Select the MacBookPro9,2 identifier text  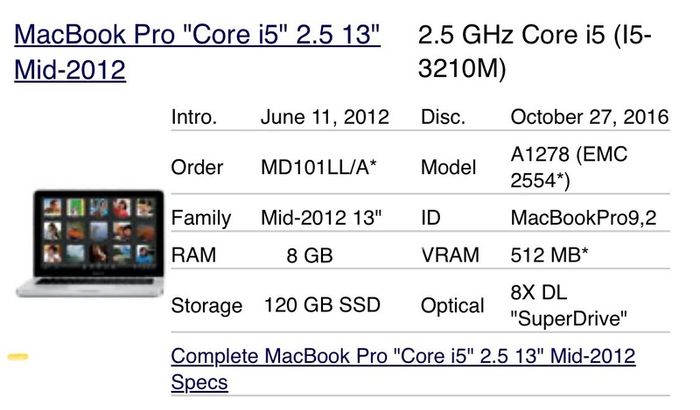click(583, 218)
